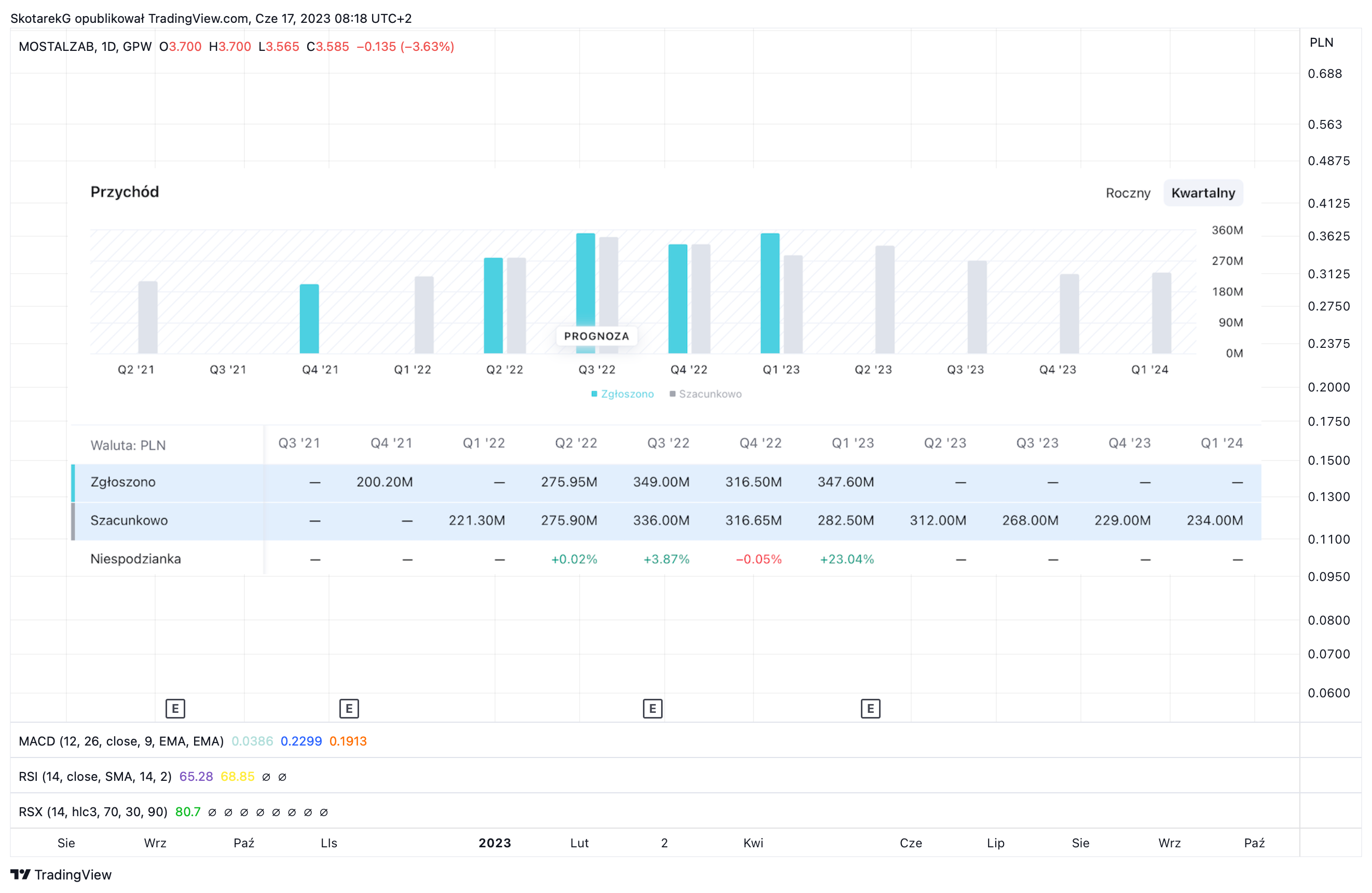Click the Przychód panel heading
Image resolution: width=1372 pixels, height=893 pixels.
(125, 192)
